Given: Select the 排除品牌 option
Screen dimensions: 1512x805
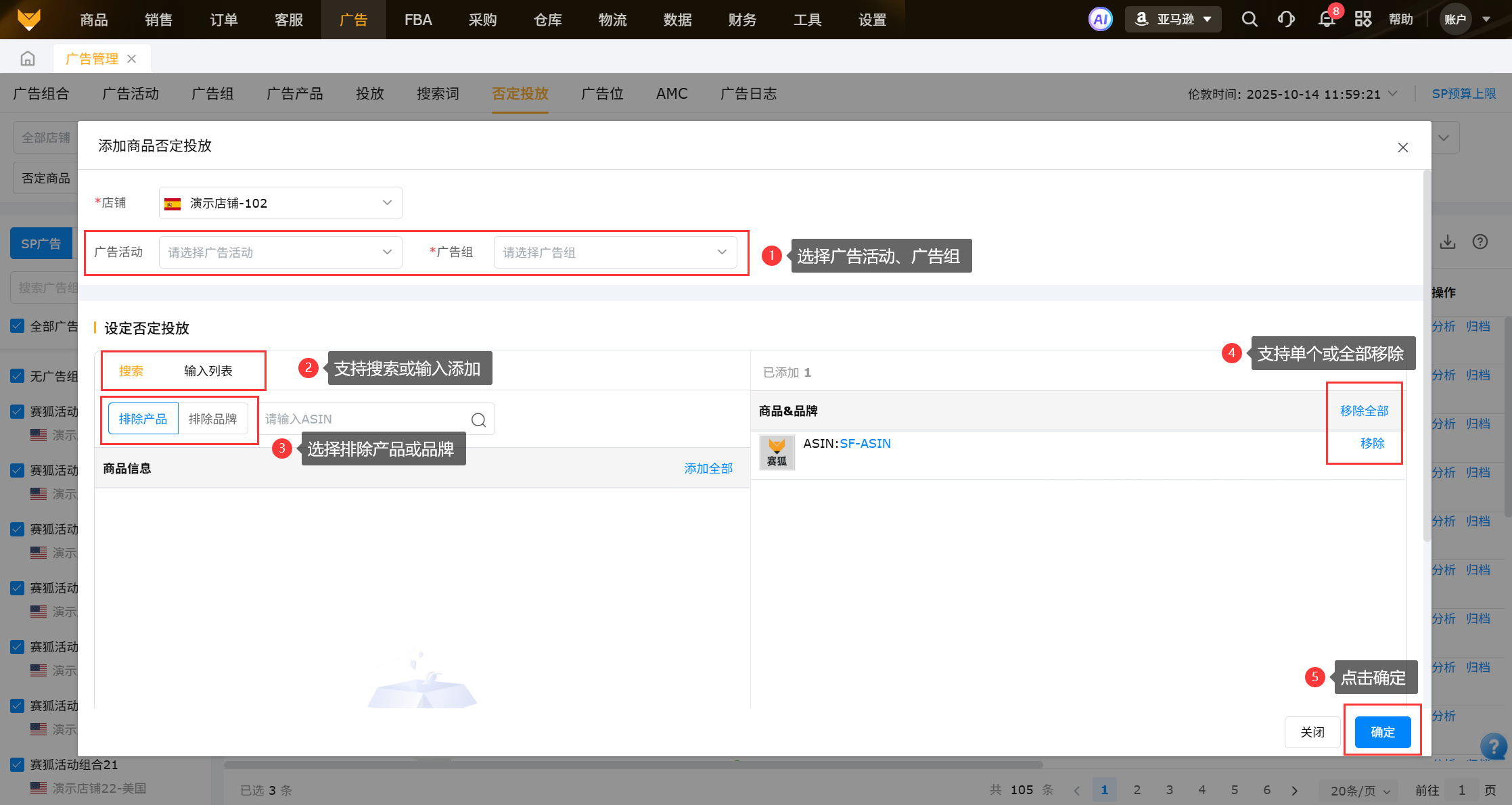Looking at the screenshot, I should [212, 419].
